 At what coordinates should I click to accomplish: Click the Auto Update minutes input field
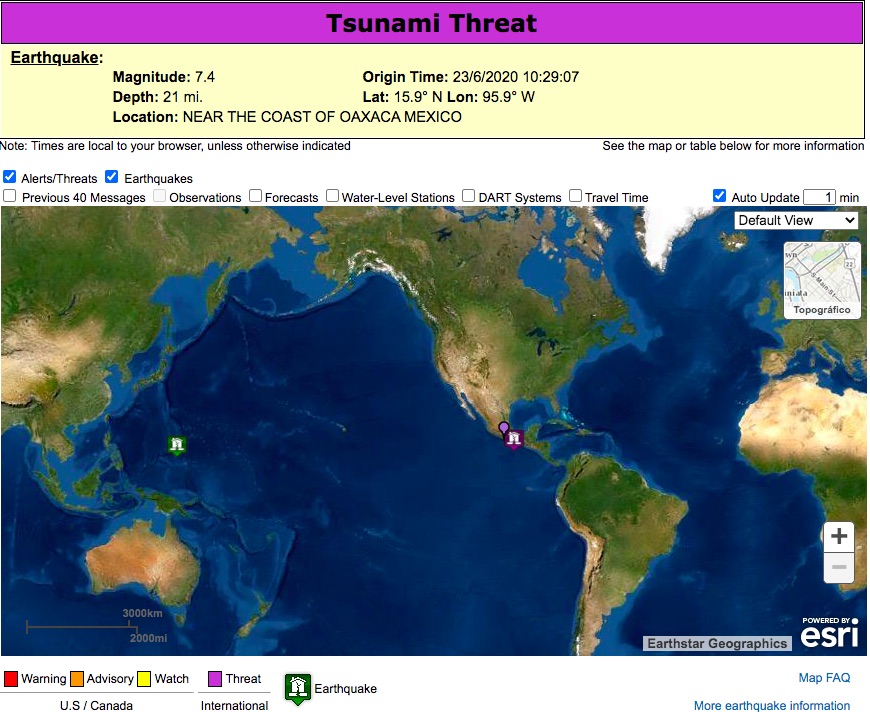tap(819, 196)
